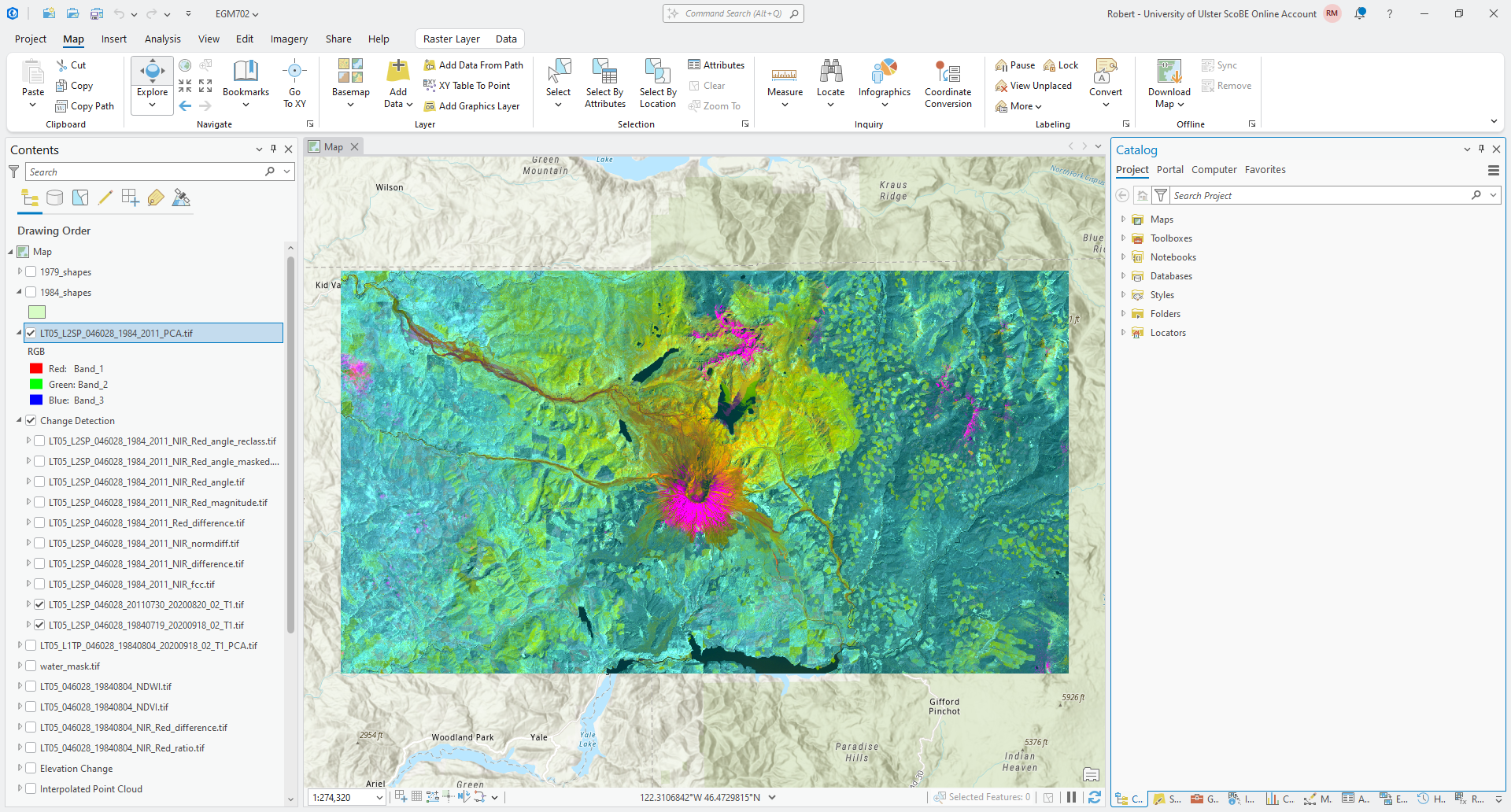This screenshot has width=1511, height=812.
Task: Click the red Band_1 color swatch
Action: pyautogui.click(x=36, y=369)
